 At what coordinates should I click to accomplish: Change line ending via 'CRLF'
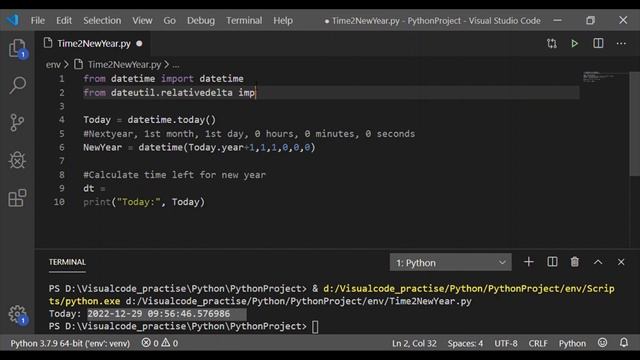coord(538,343)
